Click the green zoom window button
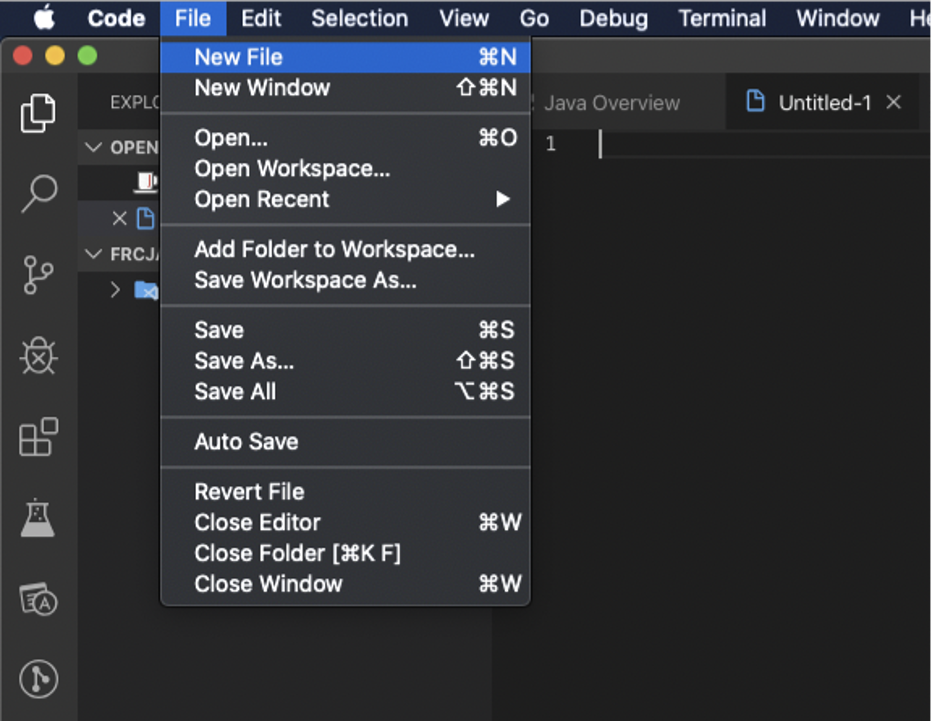The image size is (932, 722). [x=87, y=56]
